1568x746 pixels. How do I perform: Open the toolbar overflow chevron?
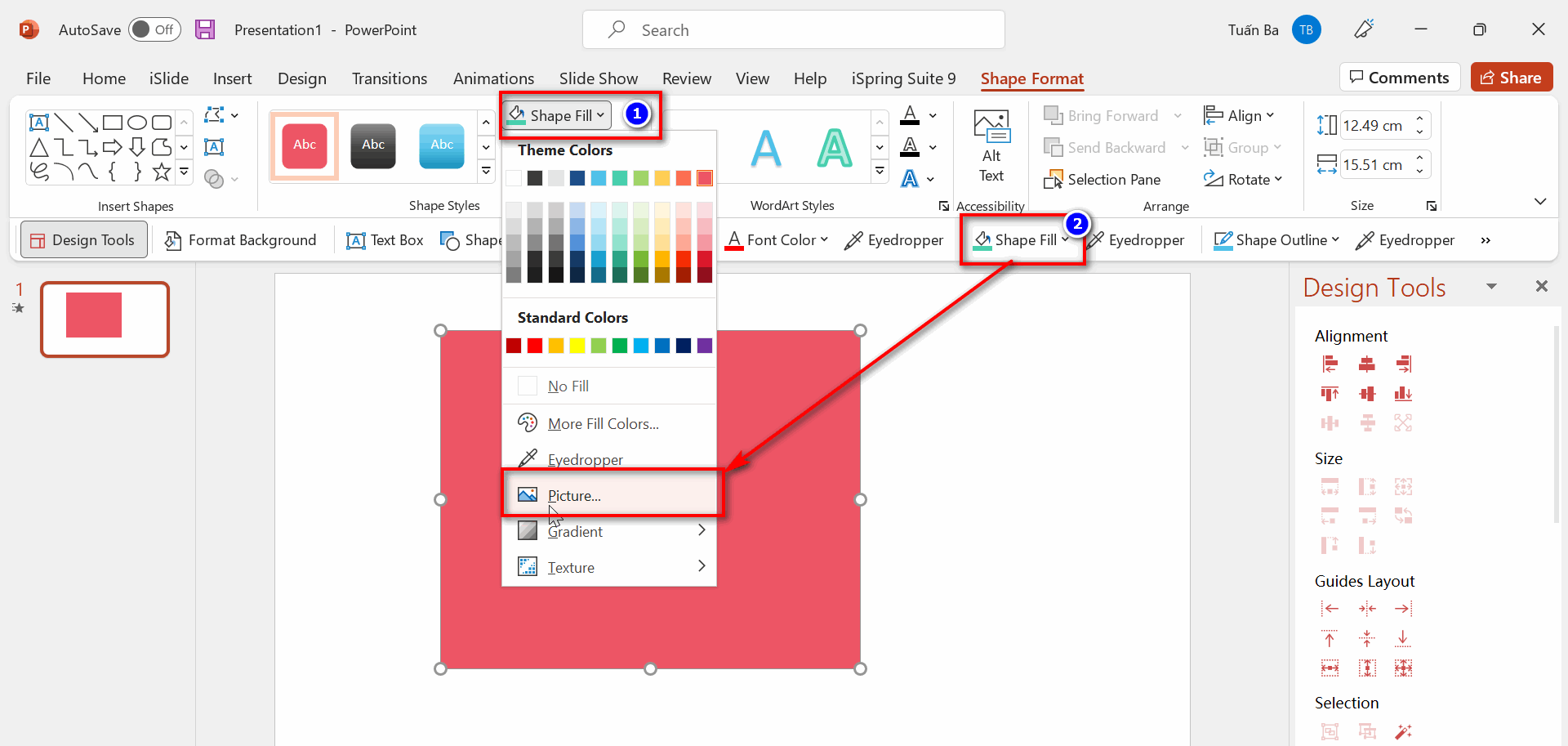[x=1486, y=240]
